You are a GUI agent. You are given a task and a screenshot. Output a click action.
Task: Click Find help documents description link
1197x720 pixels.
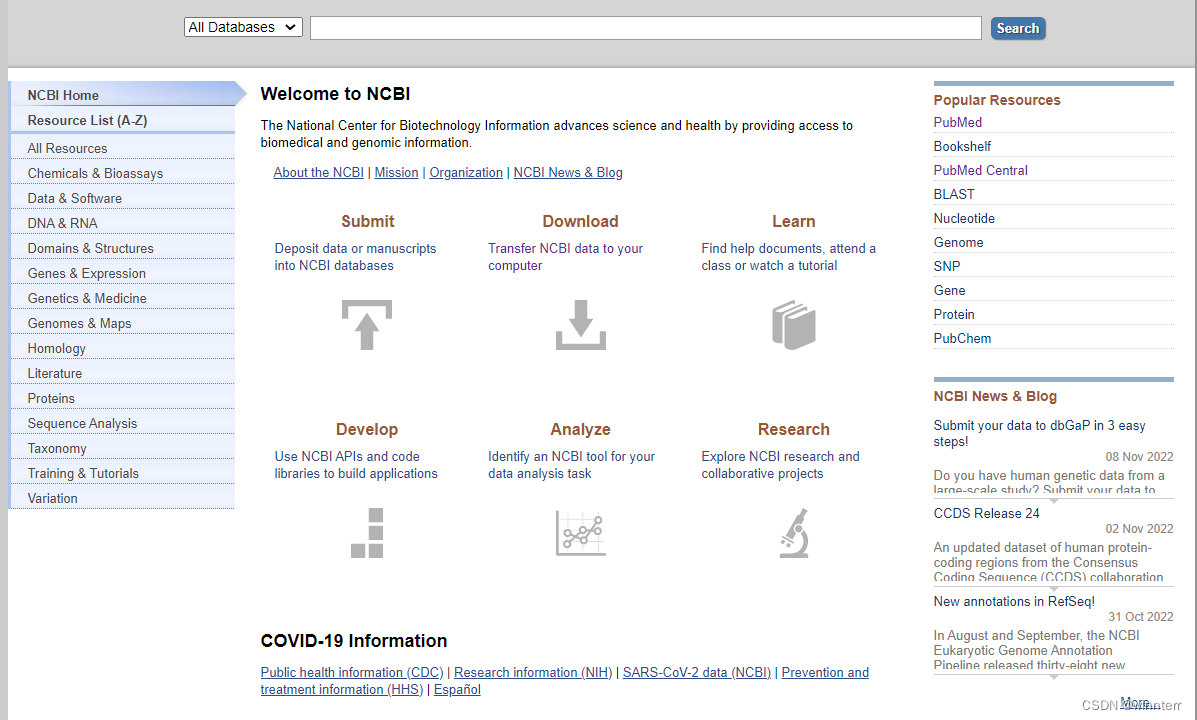[788, 257]
